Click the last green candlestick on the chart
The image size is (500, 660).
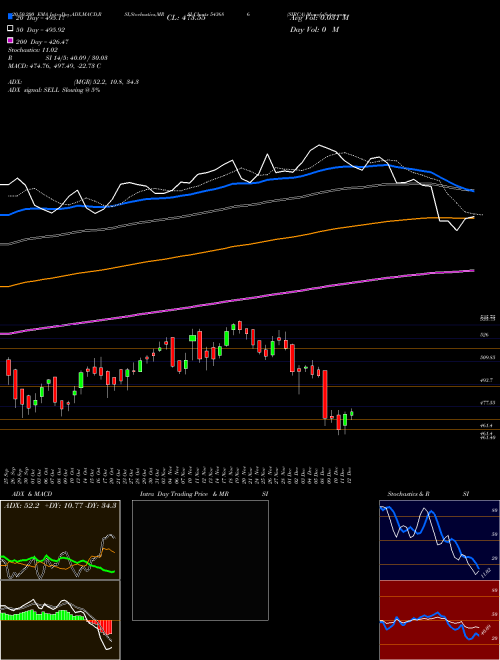[x=352, y=414]
